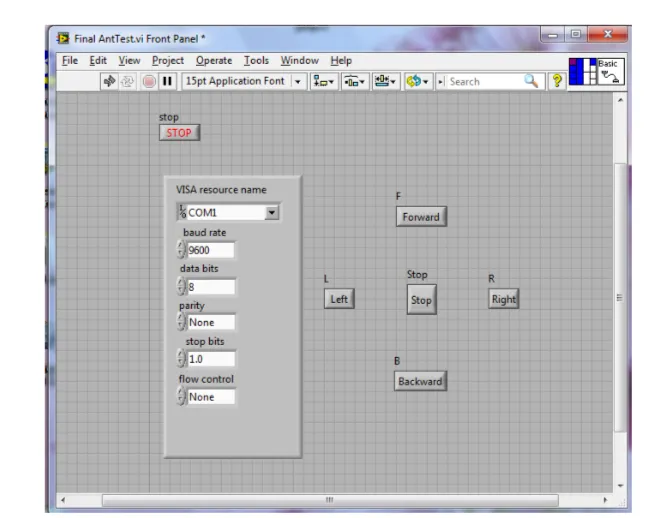The height and width of the screenshot is (518, 672).
Task: Click the Pause toolbar icon
Action: click(x=165, y=81)
